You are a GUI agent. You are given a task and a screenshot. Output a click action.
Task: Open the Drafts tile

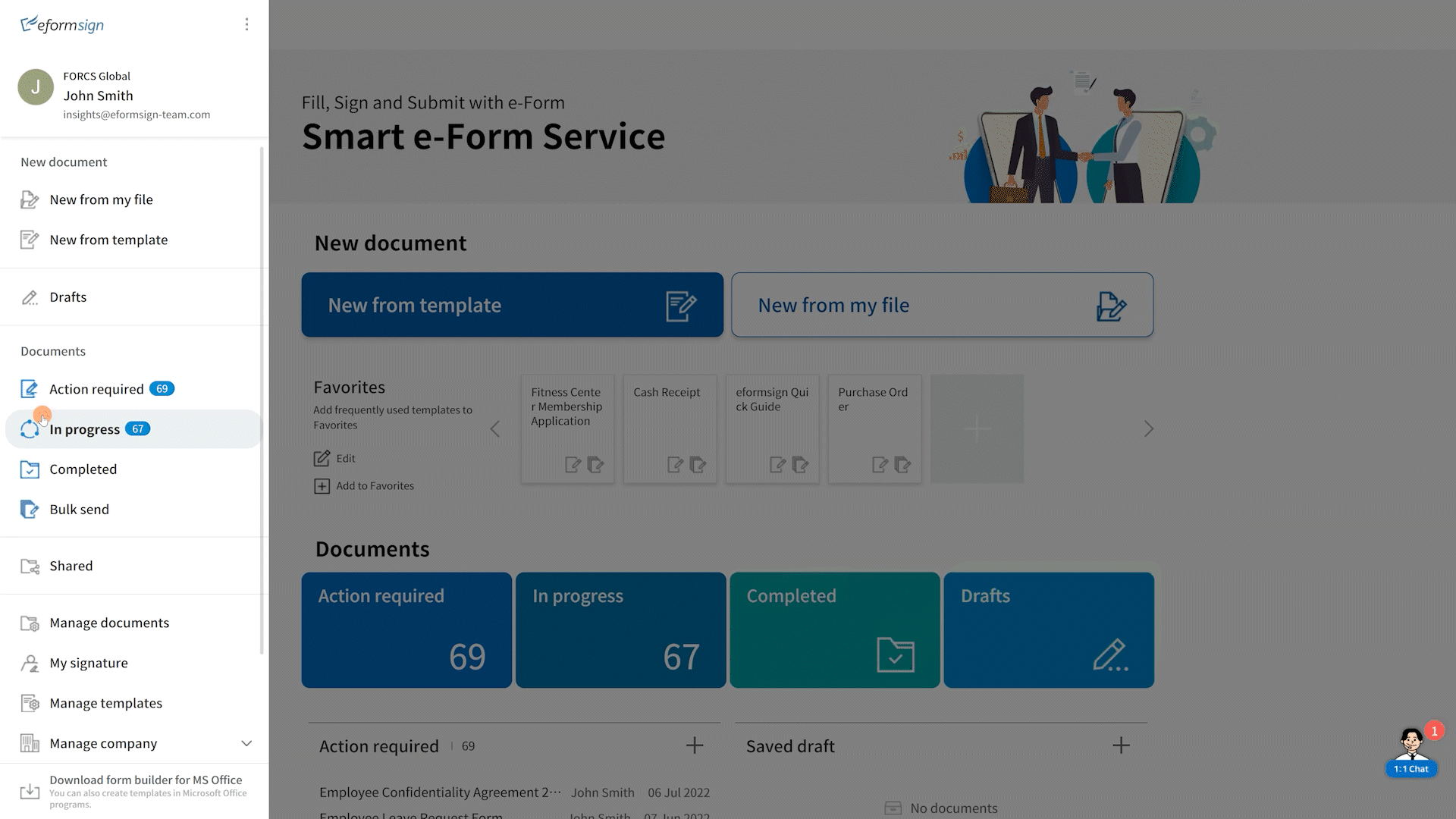tap(1049, 630)
